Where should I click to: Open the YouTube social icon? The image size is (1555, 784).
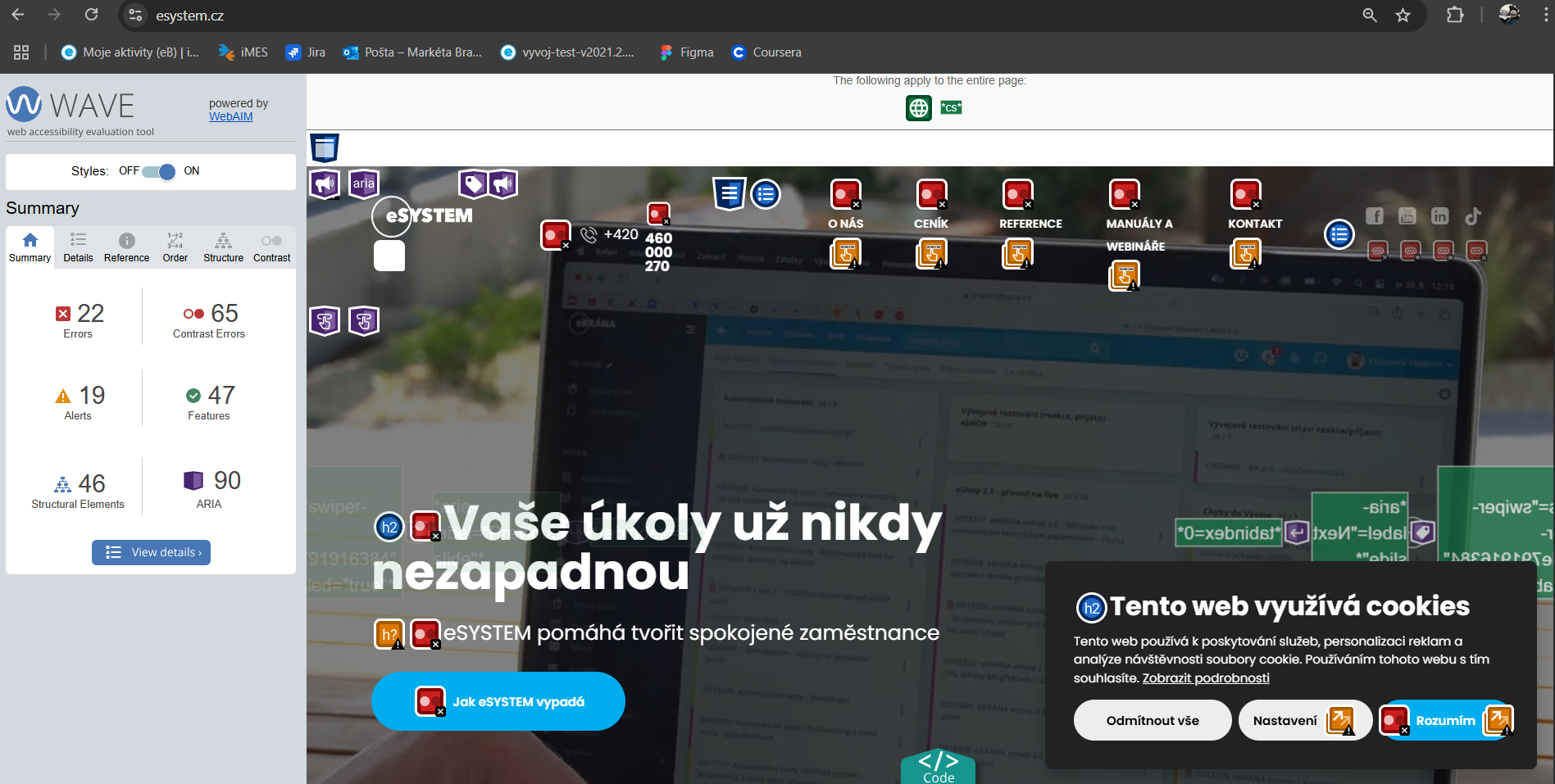(x=1407, y=215)
